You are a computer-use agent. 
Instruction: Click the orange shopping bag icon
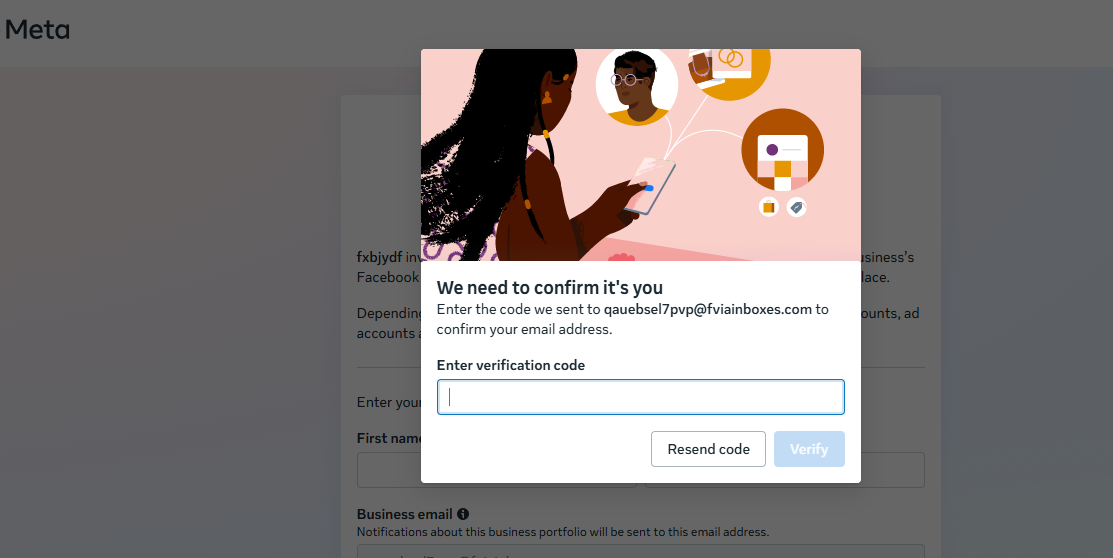[768, 207]
